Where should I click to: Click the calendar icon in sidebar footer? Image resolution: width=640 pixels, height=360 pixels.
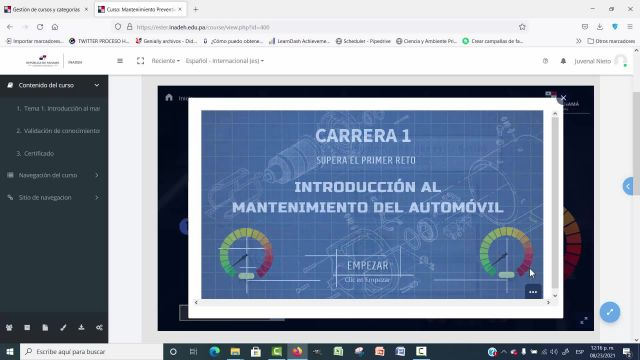27,327
